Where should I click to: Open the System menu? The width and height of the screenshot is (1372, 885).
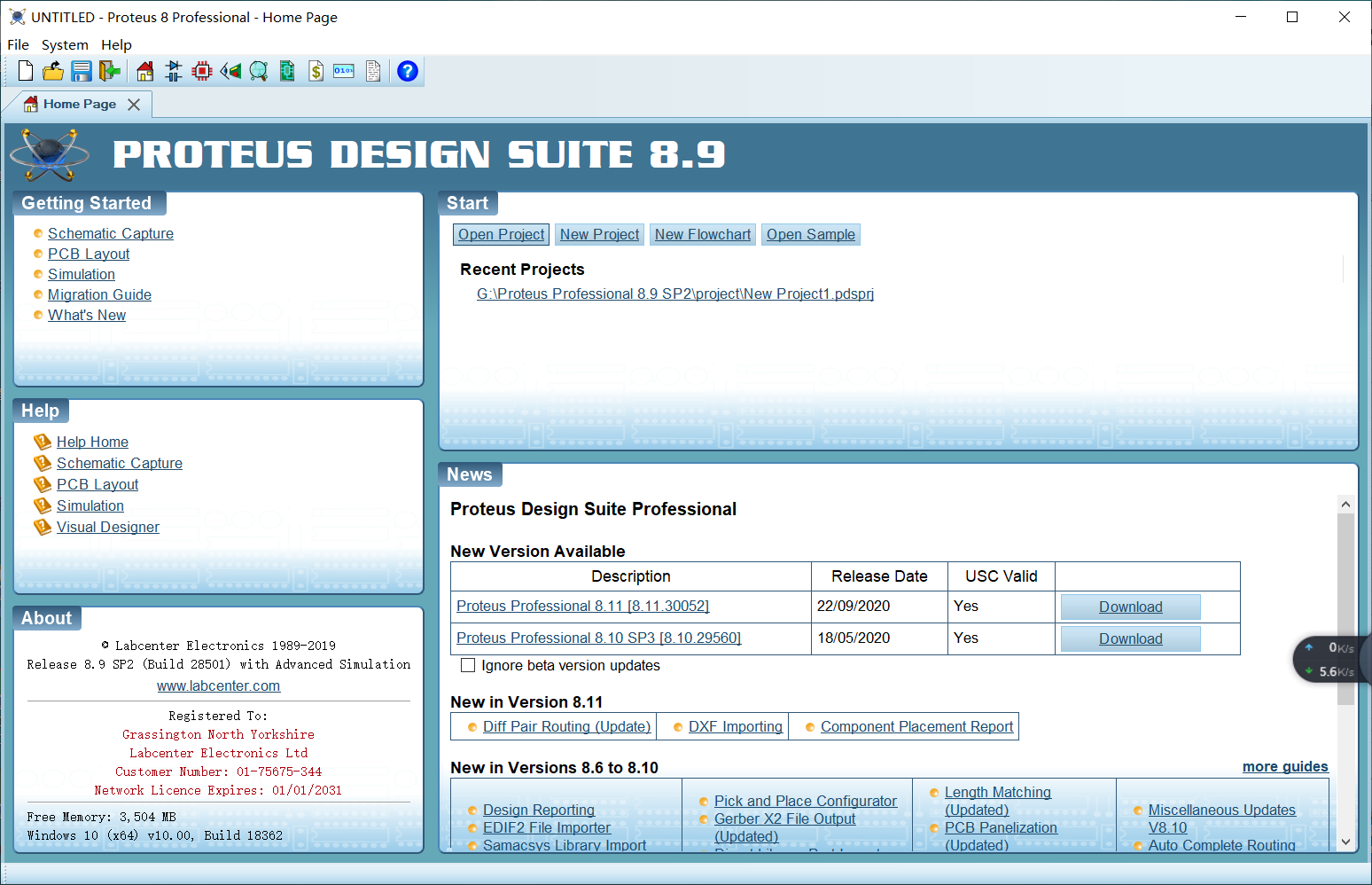[x=65, y=44]
